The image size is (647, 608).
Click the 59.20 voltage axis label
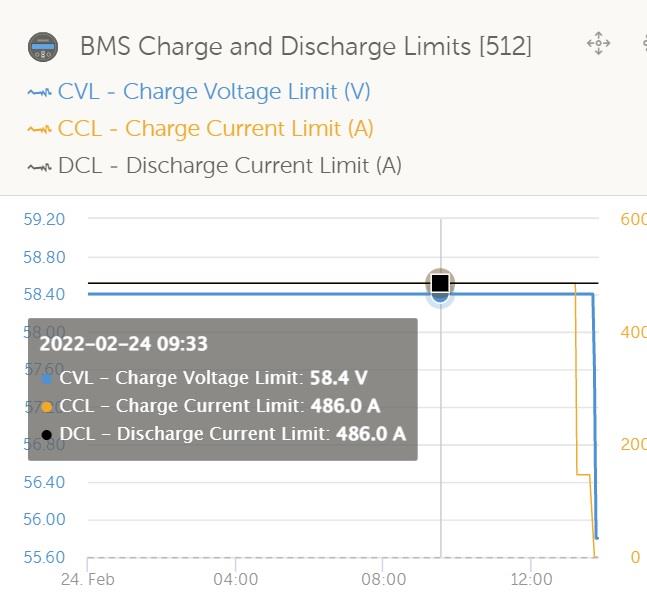[x=44, y=219]
